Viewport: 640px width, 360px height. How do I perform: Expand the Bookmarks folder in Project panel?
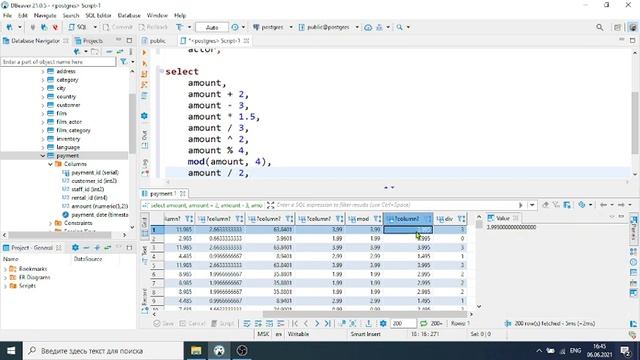point(5,269)
